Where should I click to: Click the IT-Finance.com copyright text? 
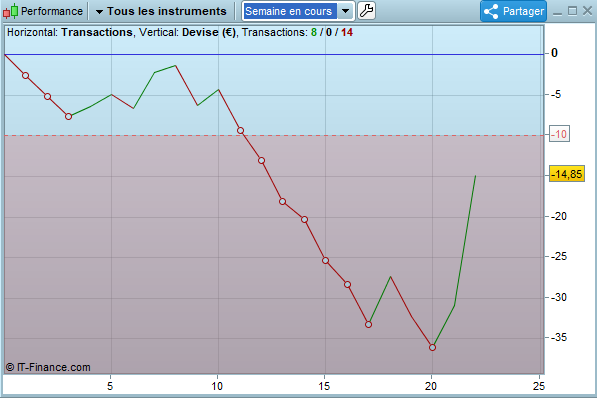point(48,367)
